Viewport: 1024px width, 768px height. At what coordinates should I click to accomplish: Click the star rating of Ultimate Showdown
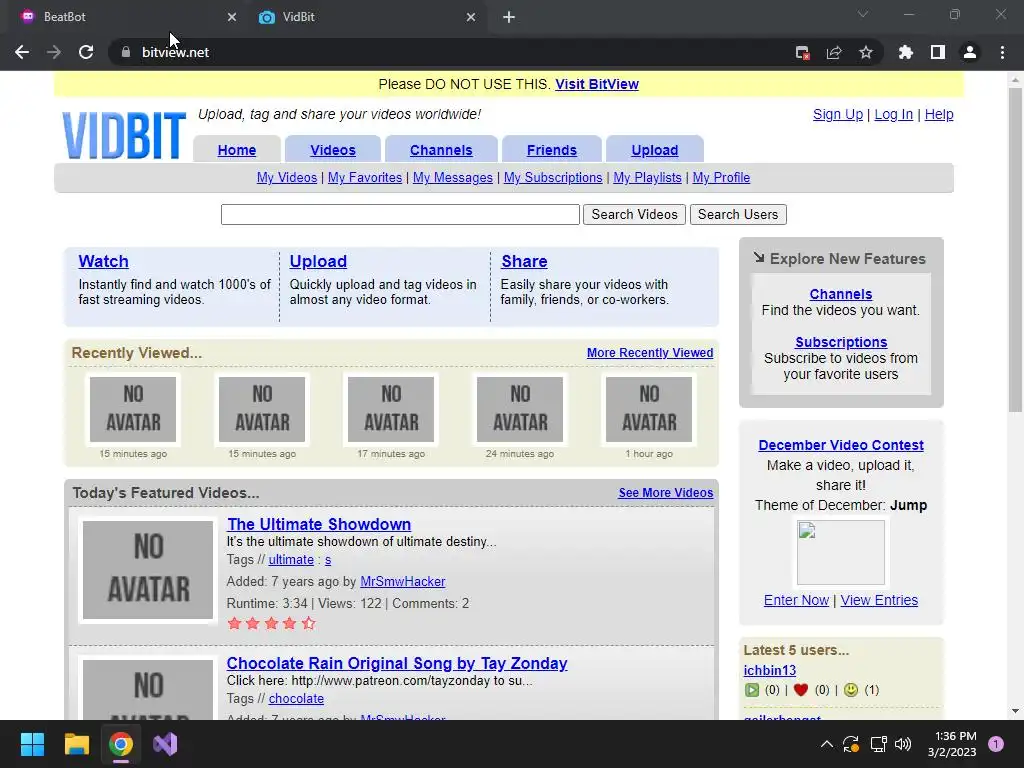[272, 623]
